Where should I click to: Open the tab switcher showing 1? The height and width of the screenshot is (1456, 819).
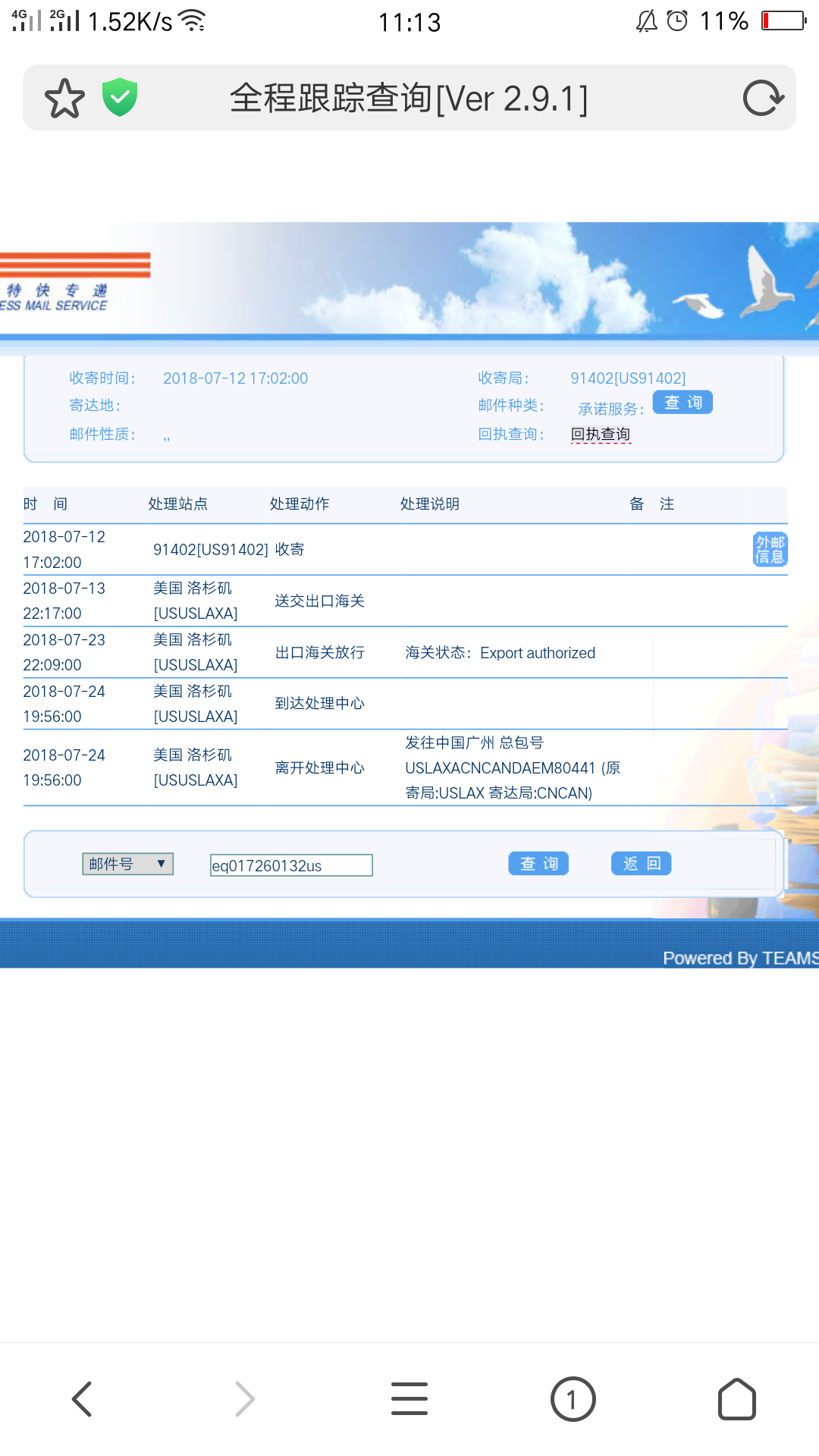click(x=573, y=1399)
